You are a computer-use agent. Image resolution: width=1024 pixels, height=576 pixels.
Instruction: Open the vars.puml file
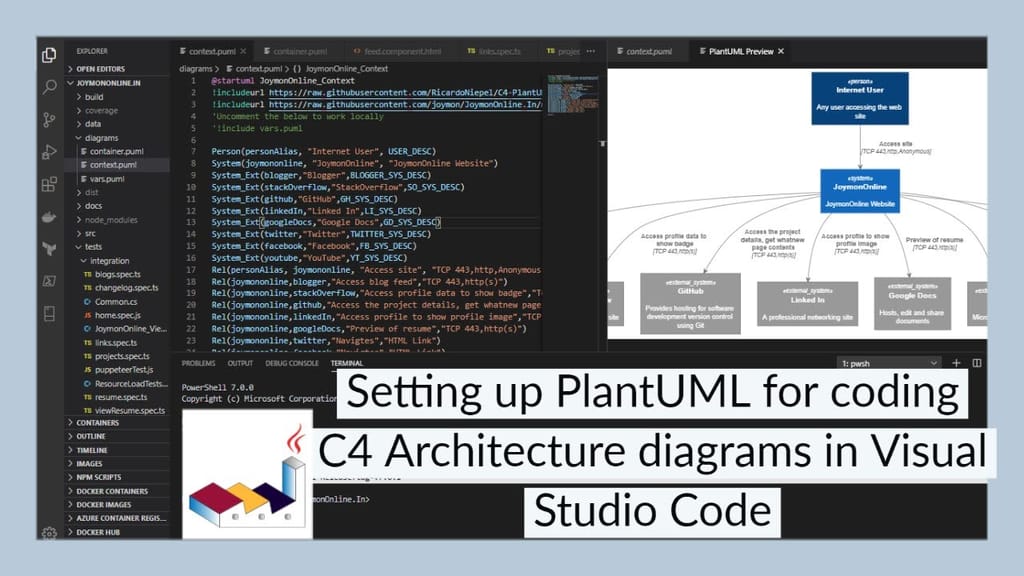pyautogui.click(x=105, y=178)
